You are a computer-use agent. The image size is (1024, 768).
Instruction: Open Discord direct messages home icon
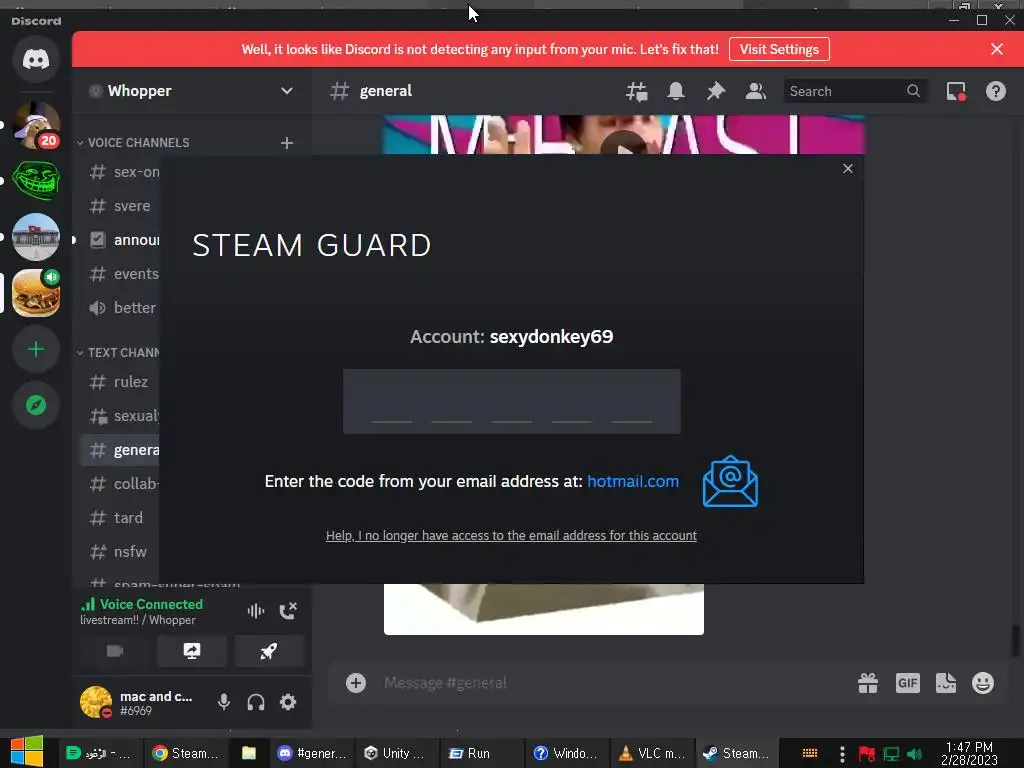(x=36, y=59)
